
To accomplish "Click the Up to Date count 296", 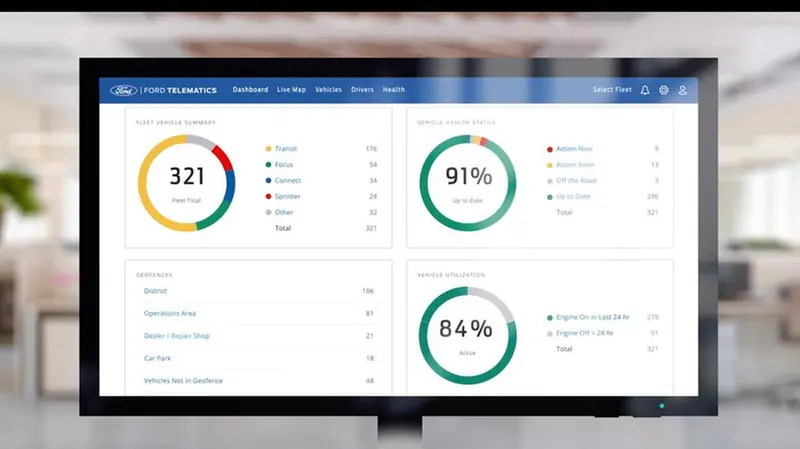I will pos(653,196).
